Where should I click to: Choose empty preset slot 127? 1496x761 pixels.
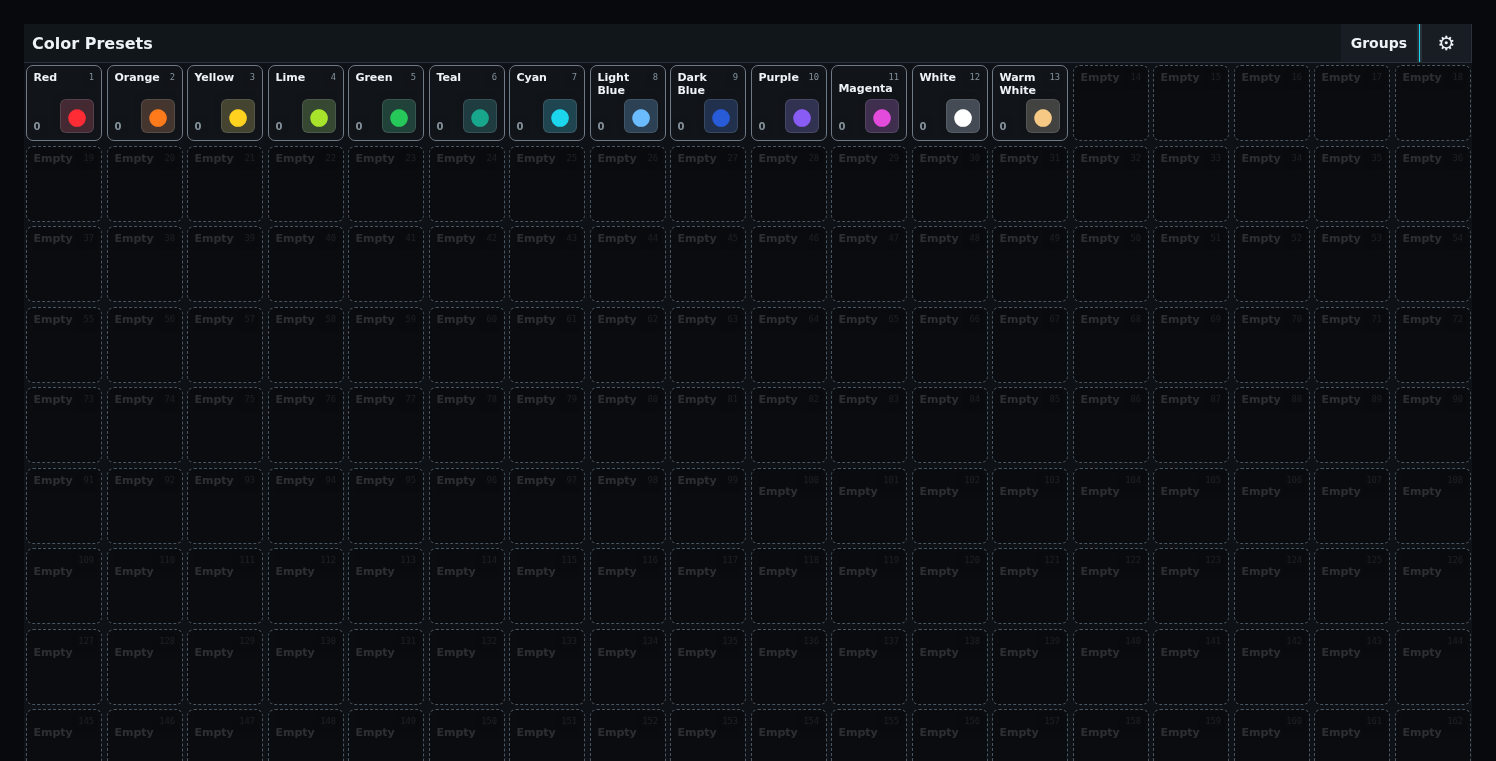(x=64, y=667)
